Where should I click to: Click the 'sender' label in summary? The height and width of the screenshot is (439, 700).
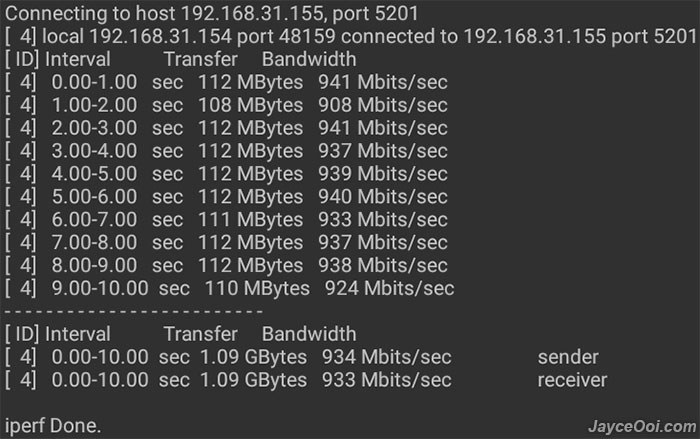[x=568, y=357]
